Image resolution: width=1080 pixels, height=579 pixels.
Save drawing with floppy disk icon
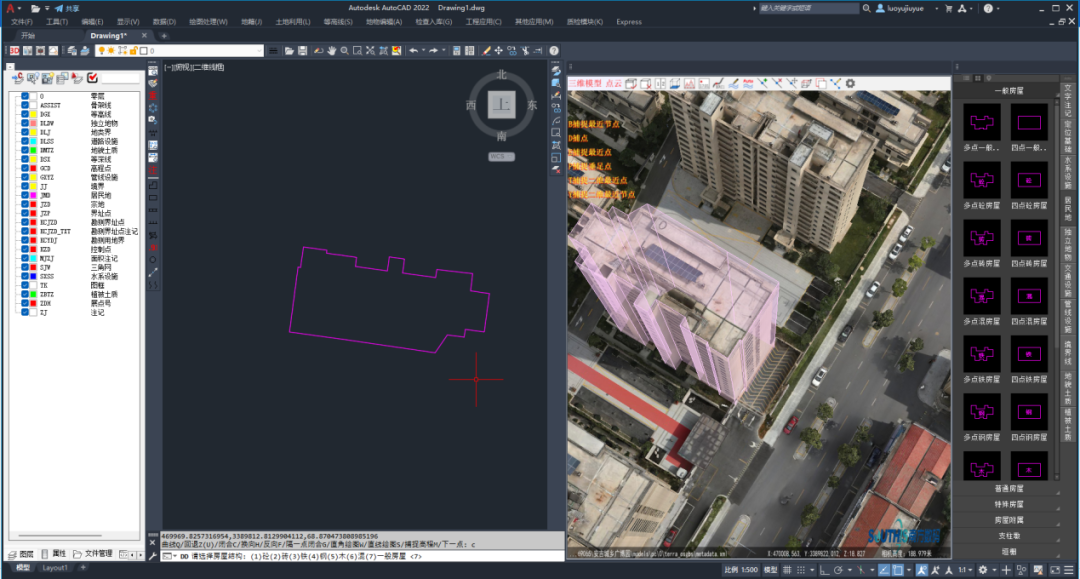[302, 51]
